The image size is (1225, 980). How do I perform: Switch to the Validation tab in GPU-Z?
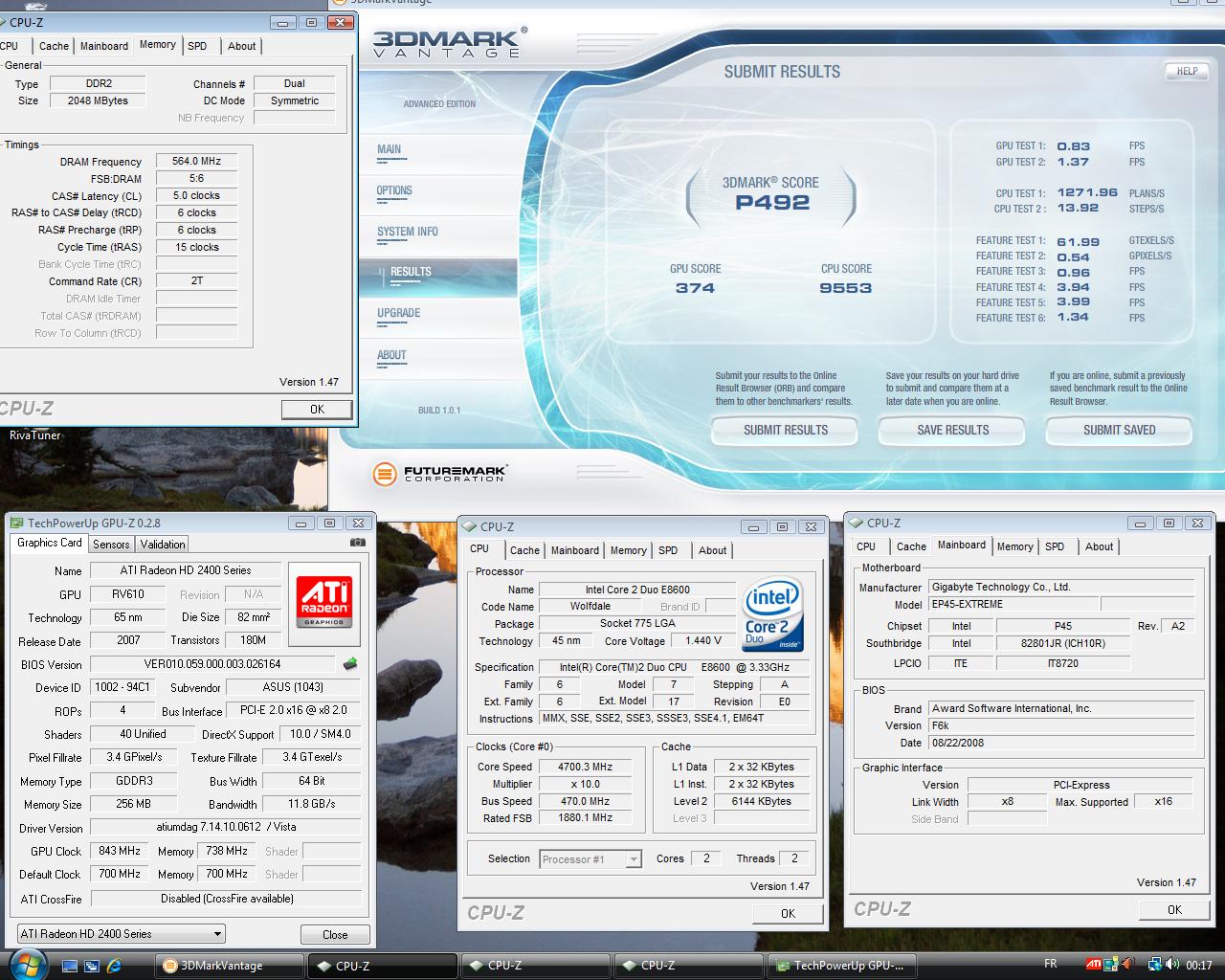[163, 544]
